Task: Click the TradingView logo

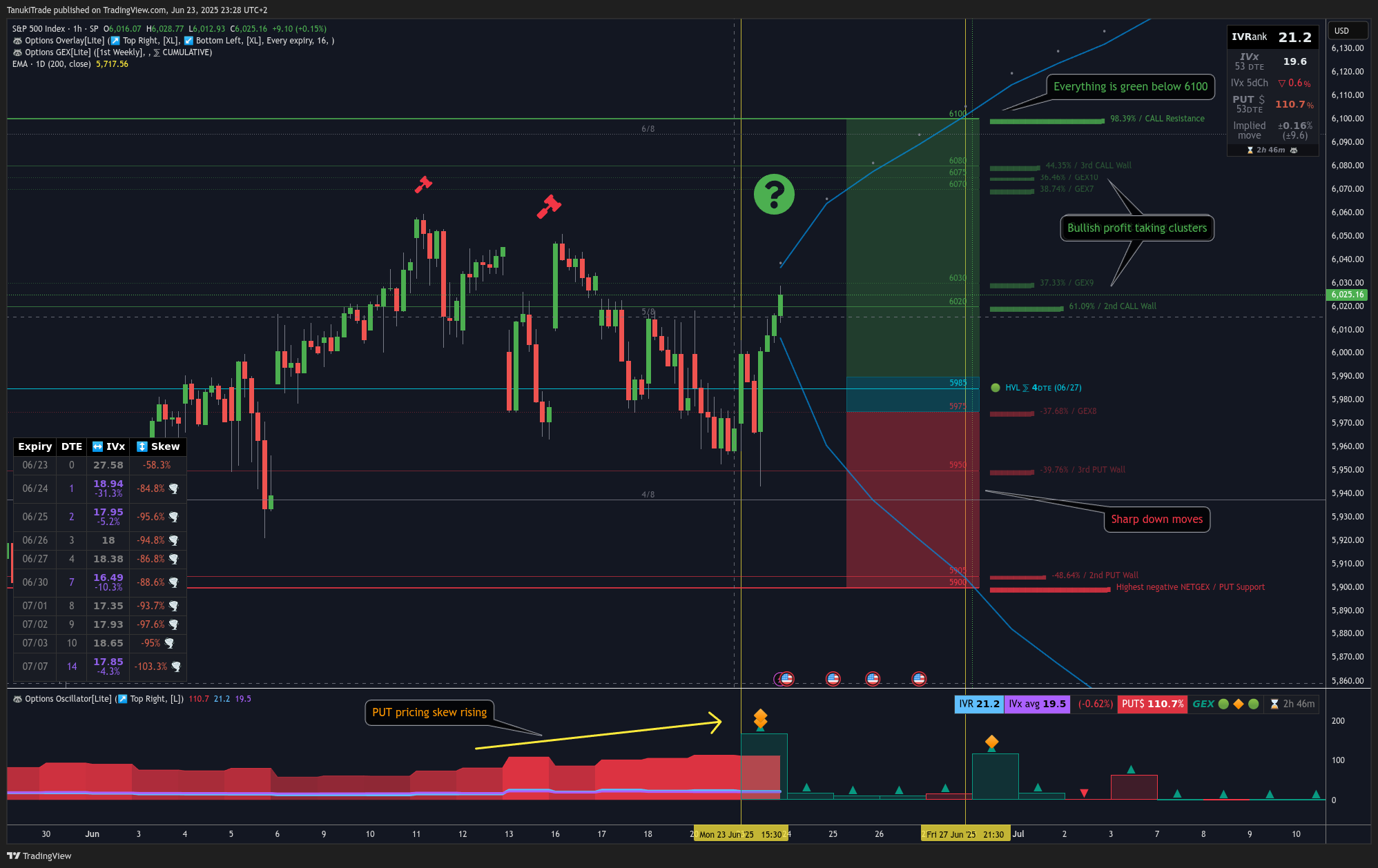Action: pyautogui.click(x=39, y=856)
